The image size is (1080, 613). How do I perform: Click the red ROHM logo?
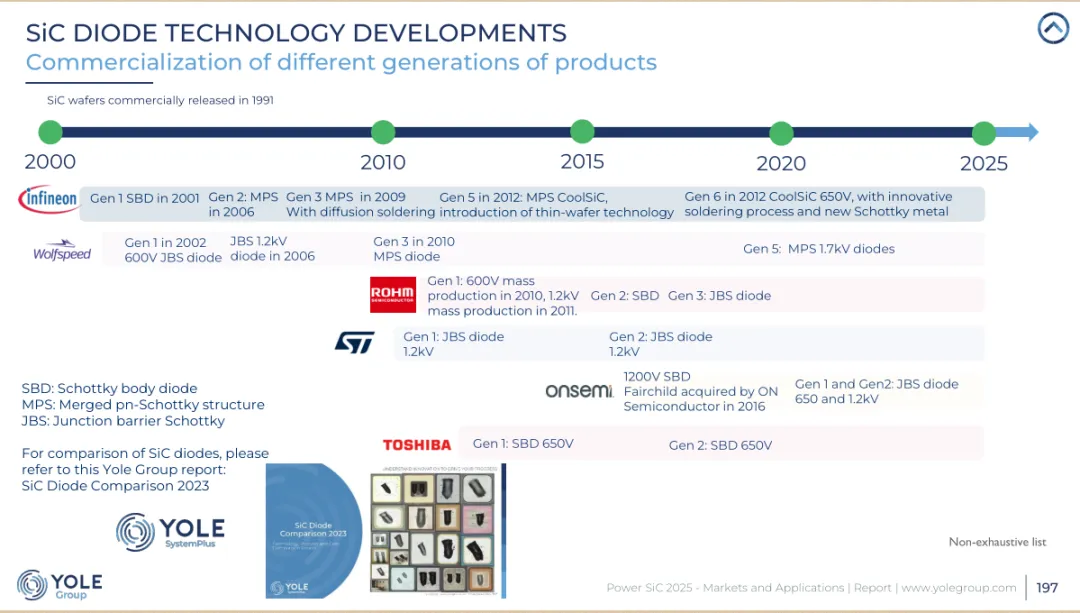click(x=393, y=295)
